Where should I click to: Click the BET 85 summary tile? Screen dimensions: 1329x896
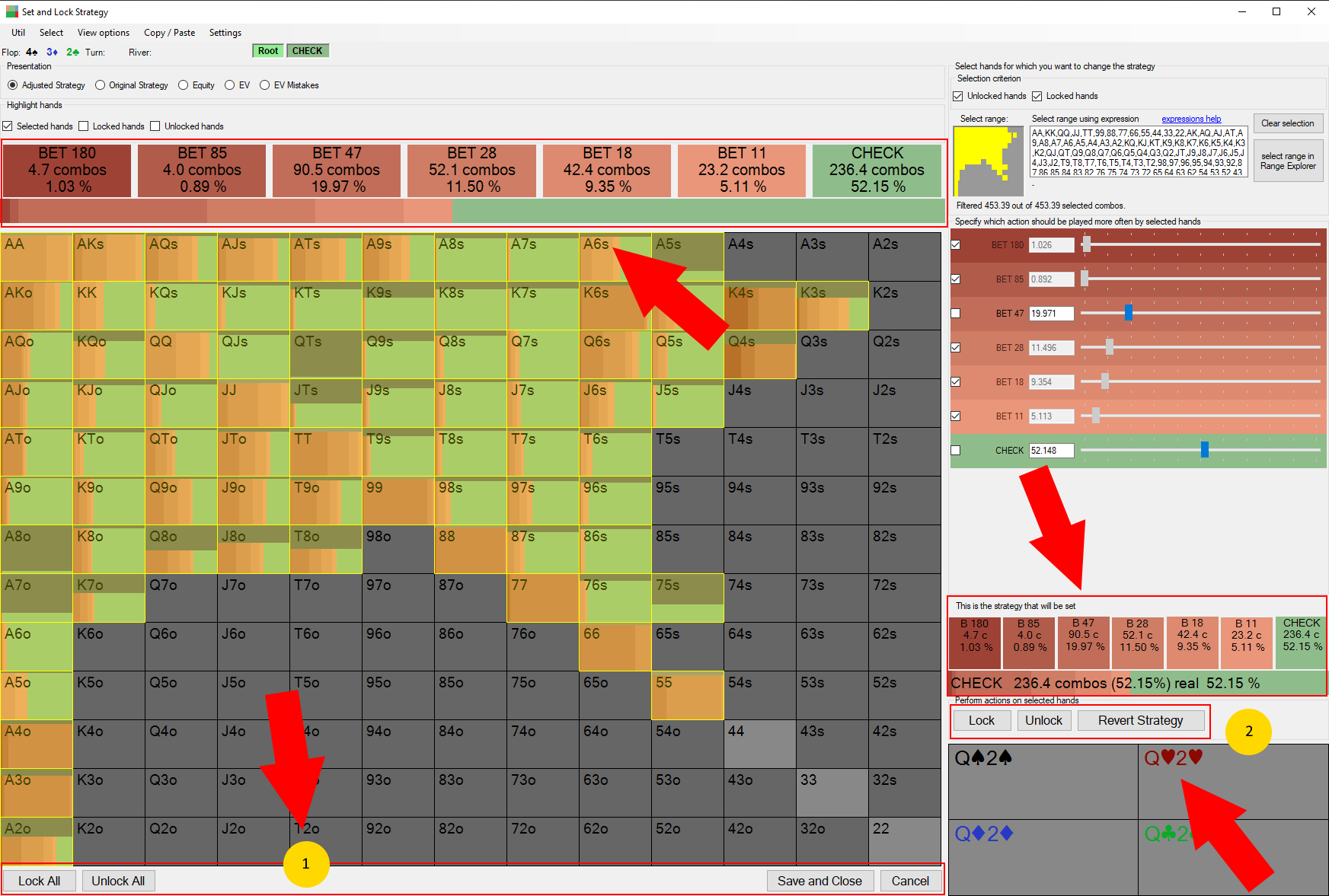coord(202,171)
